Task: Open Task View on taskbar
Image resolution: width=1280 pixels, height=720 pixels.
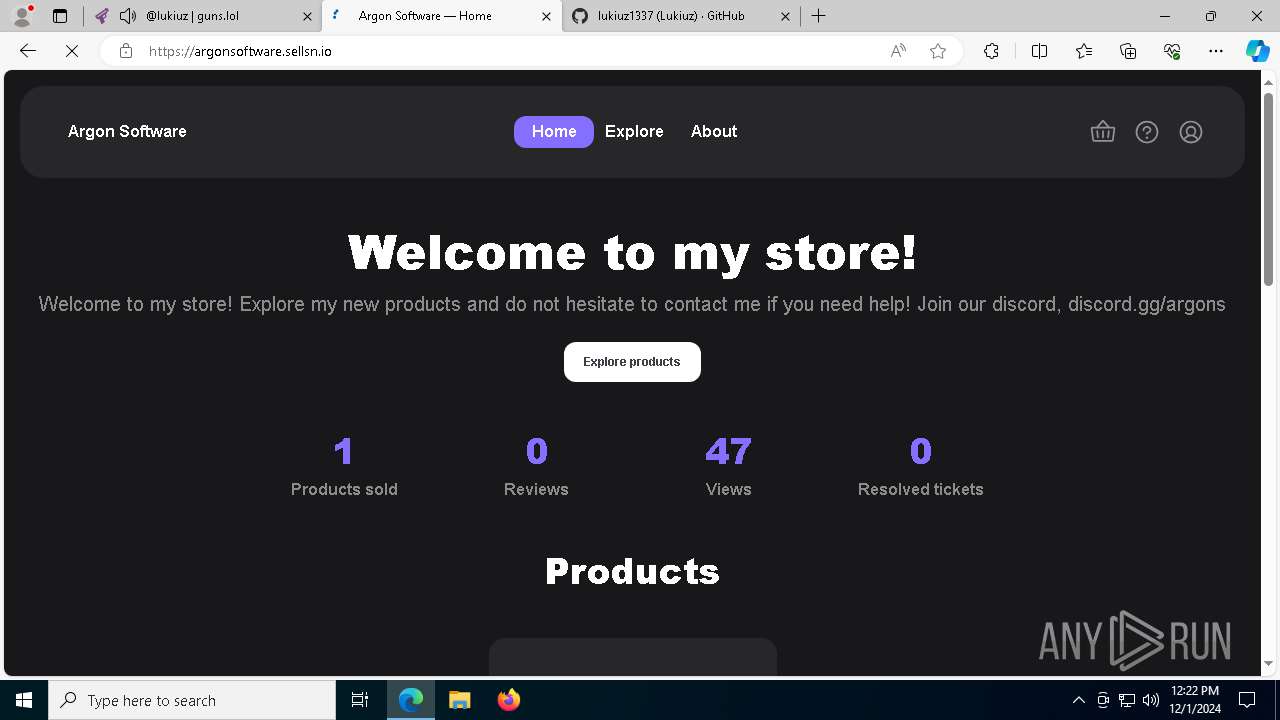Action: coord(360,700)
